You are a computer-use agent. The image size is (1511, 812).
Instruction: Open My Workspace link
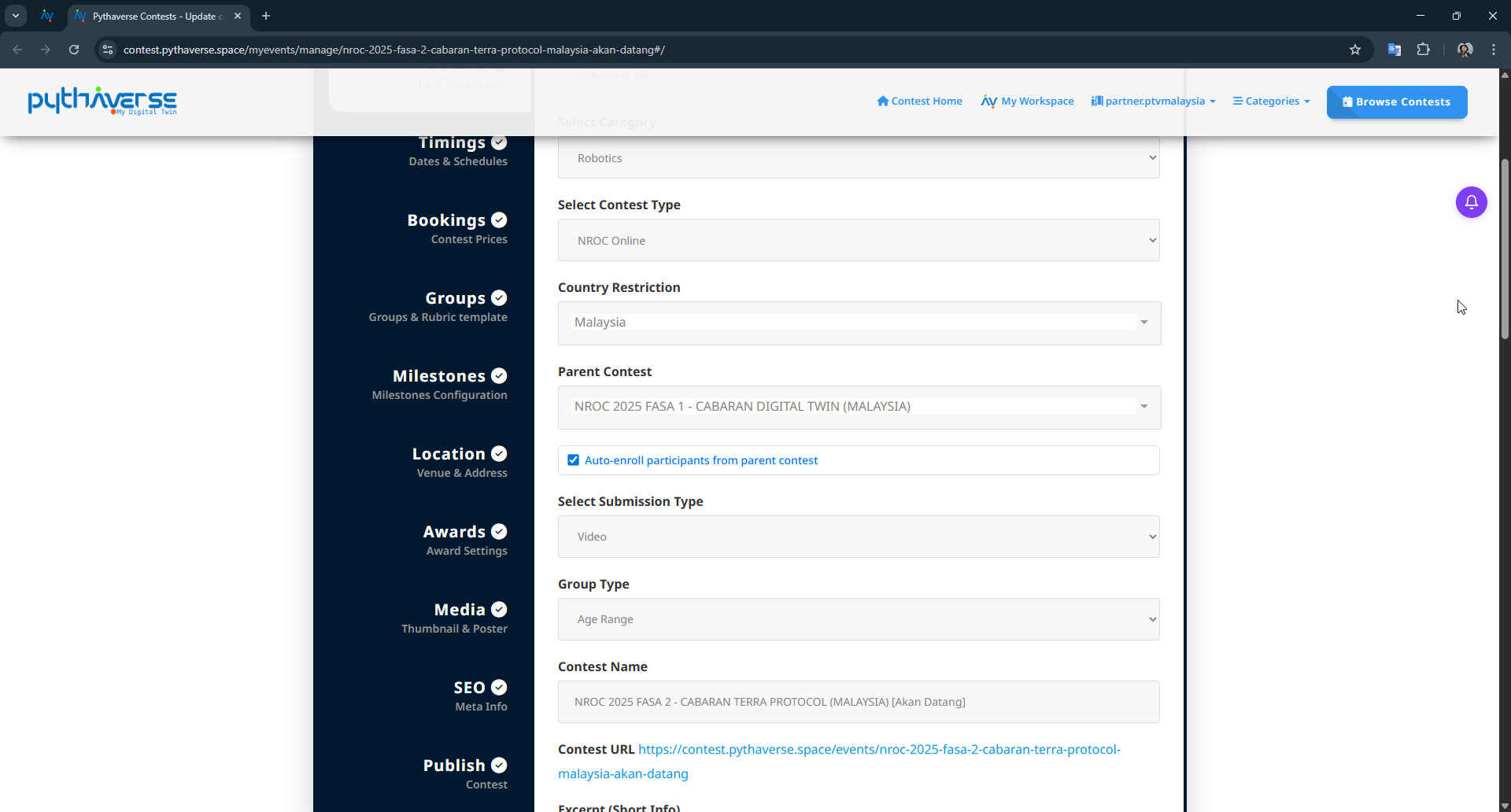[1028, 101]
